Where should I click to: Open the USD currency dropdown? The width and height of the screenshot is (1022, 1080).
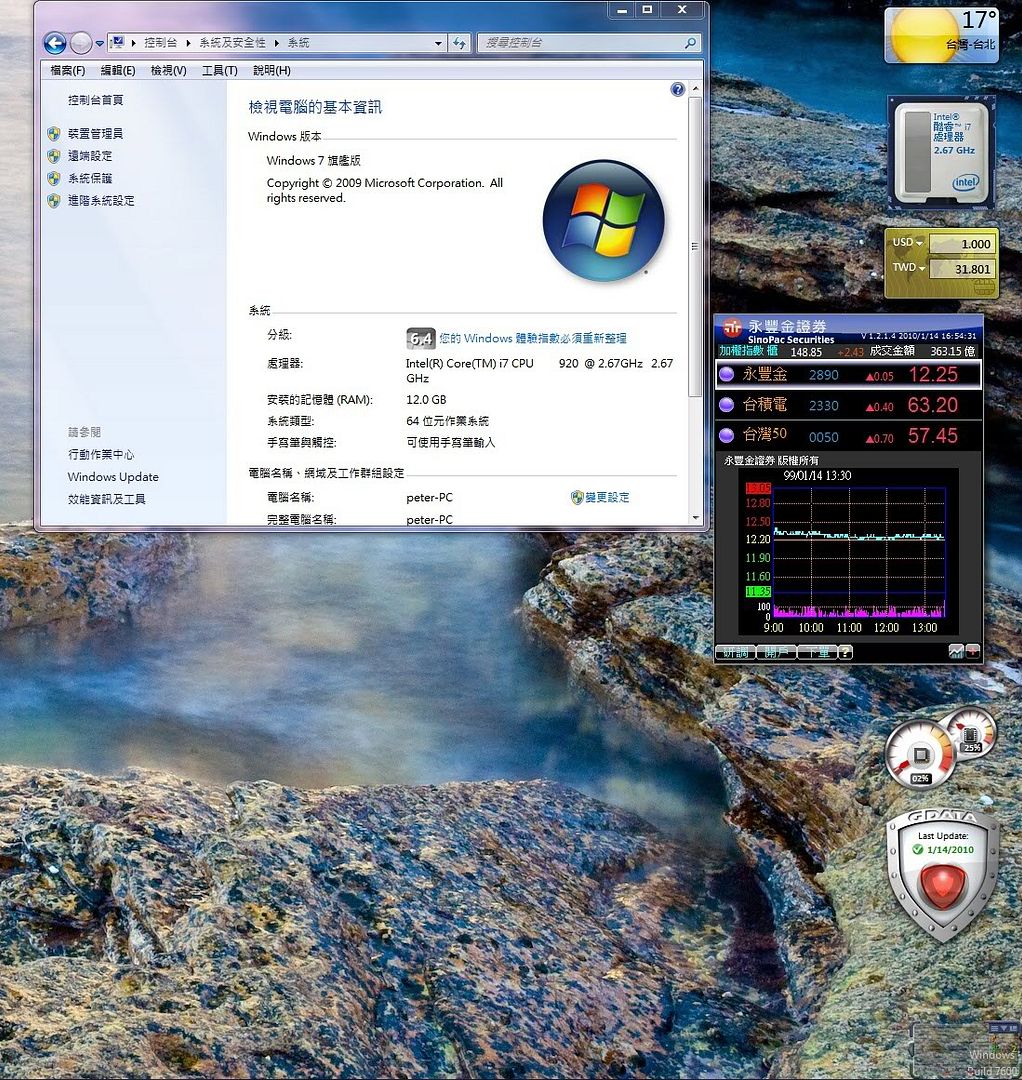(907, 242)
